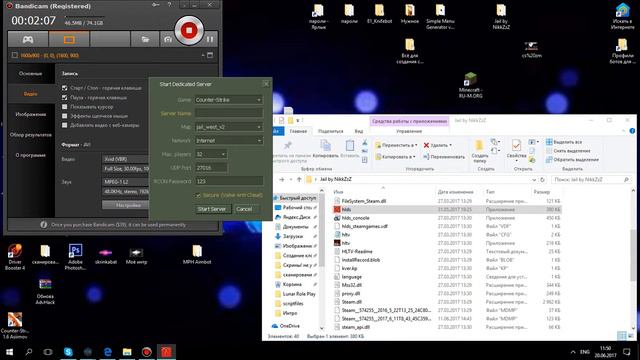Enable add webcam video checkbox

pyautogui.click(x=64, y=125)
